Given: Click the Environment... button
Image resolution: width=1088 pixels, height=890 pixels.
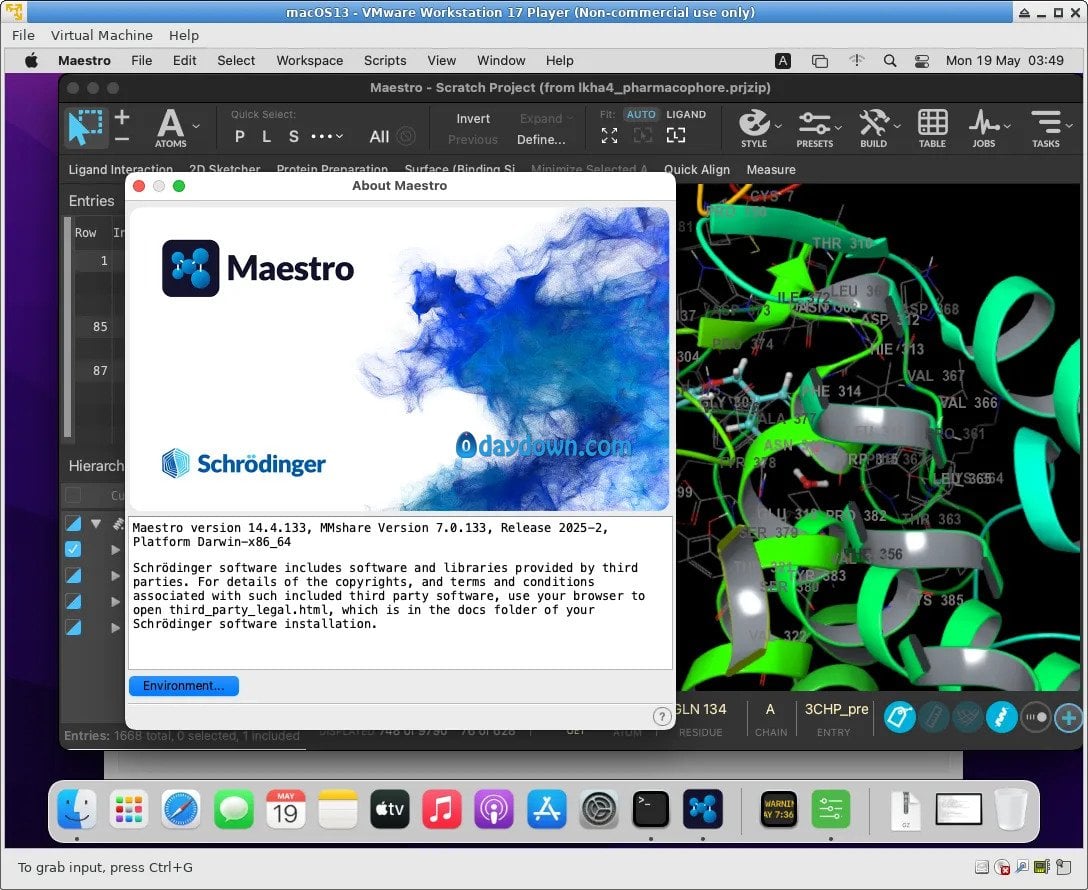Looking at the screenshot, I should (183, 686).
